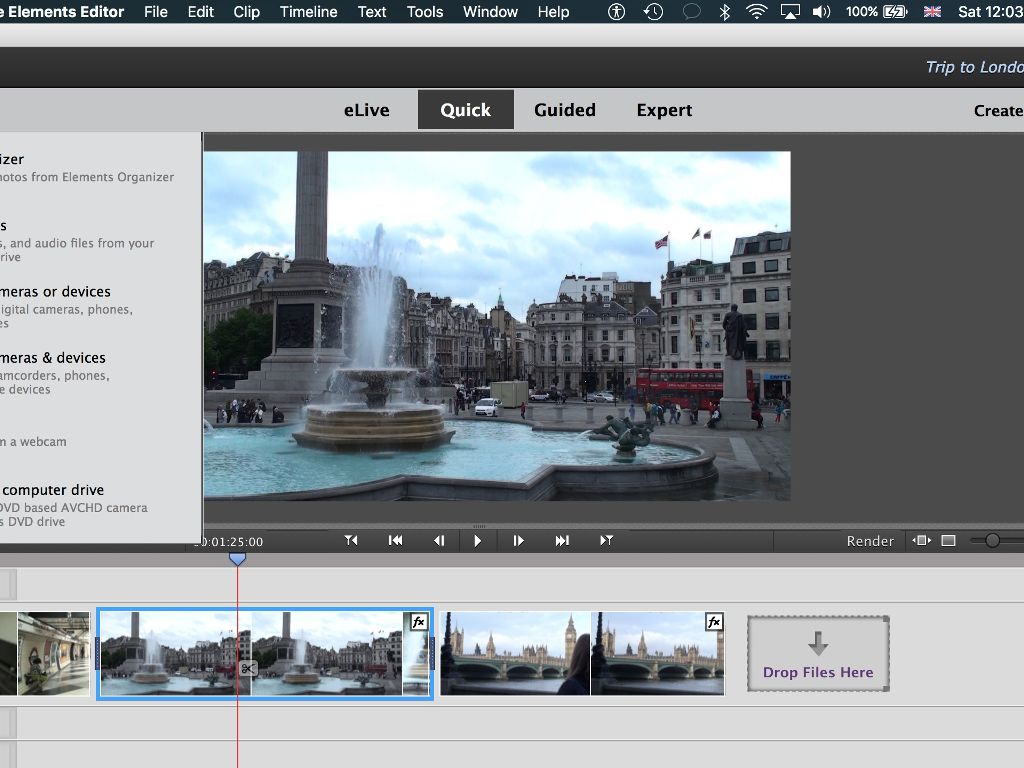Click the Render button
Image resolution: width=1024 pixels, height=768 pixels.
coord(870,541)
